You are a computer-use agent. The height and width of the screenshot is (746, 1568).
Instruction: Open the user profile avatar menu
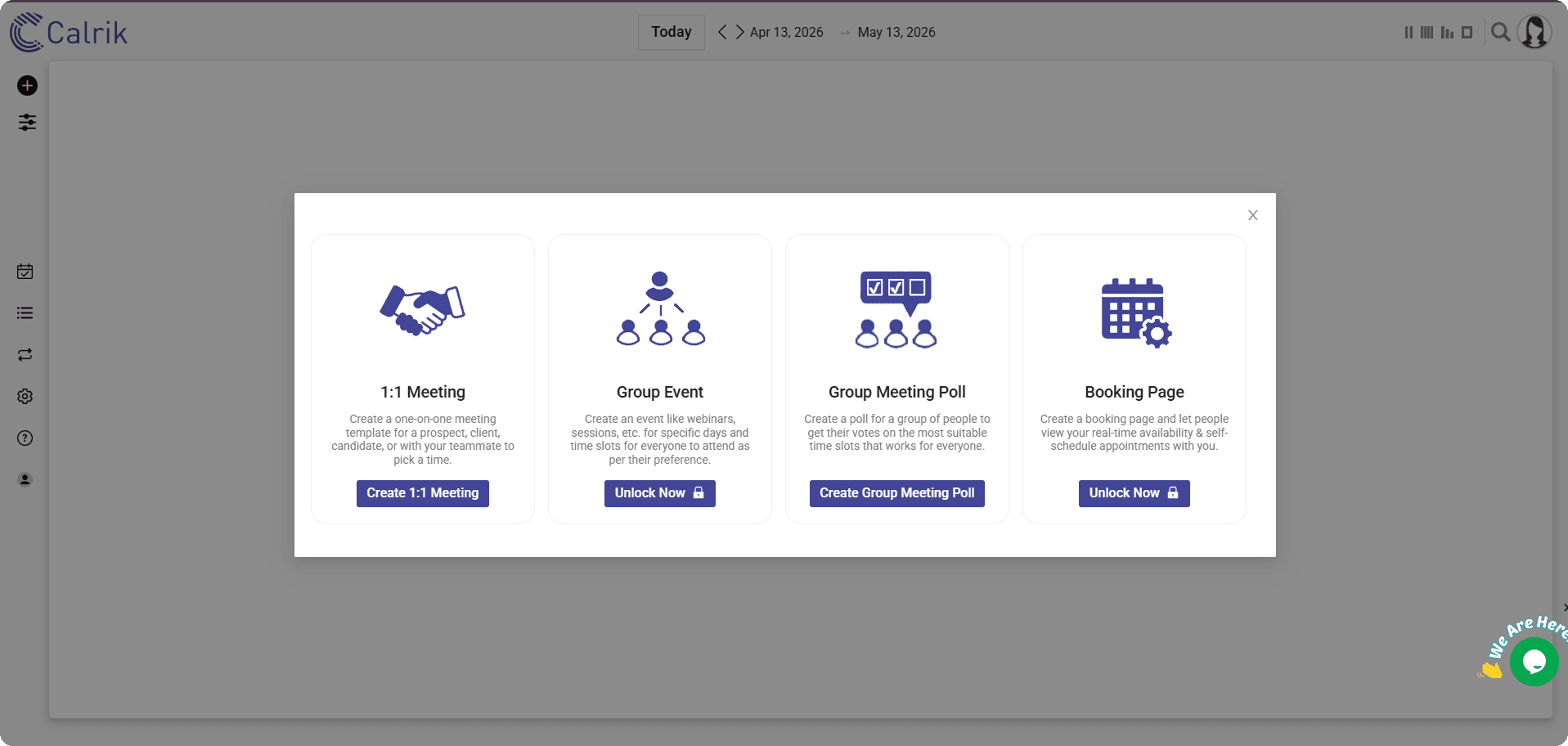1534,33
